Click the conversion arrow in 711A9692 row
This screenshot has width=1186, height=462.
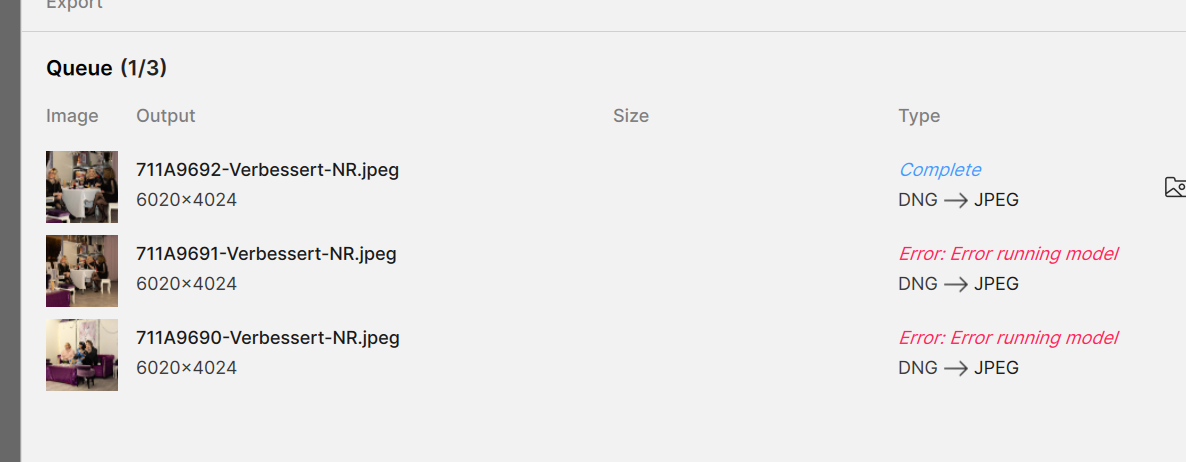(x=956, y=200)
